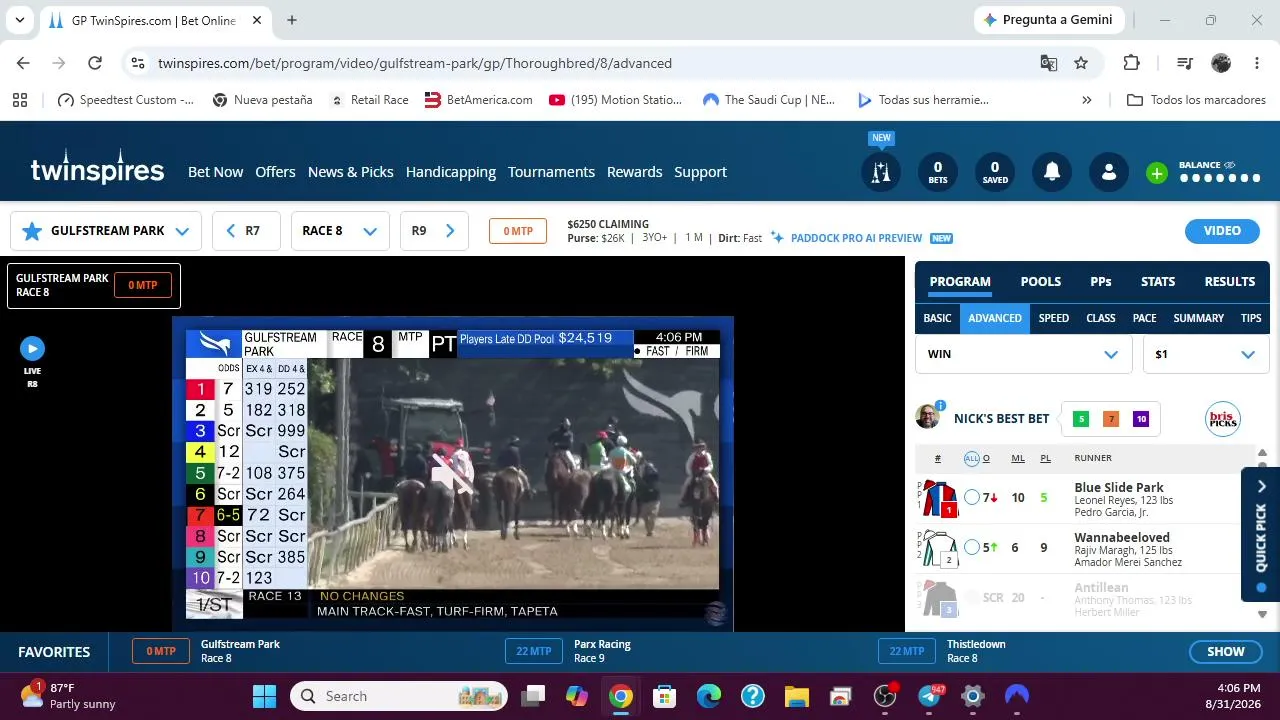Click the VIDEO button

pyautogui.click(x=1222, y=231)
